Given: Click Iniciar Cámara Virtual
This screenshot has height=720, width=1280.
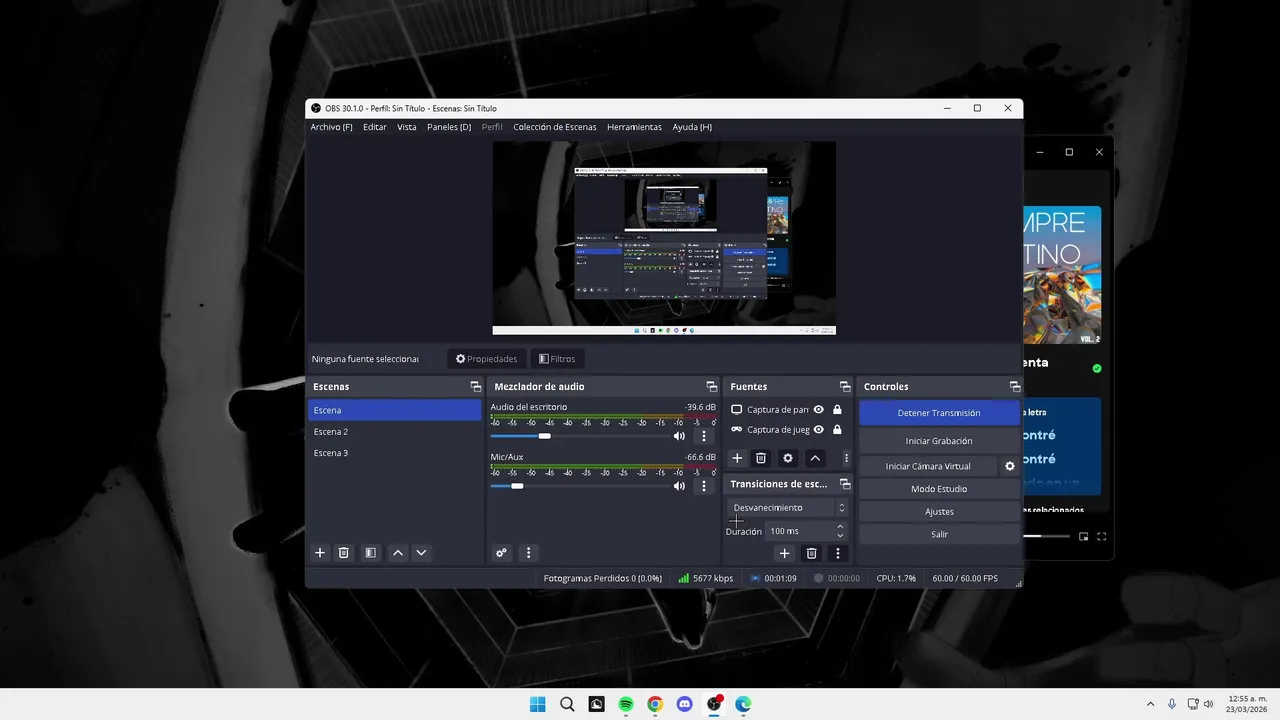Looking at the screenshot, I should pos(928,466).
